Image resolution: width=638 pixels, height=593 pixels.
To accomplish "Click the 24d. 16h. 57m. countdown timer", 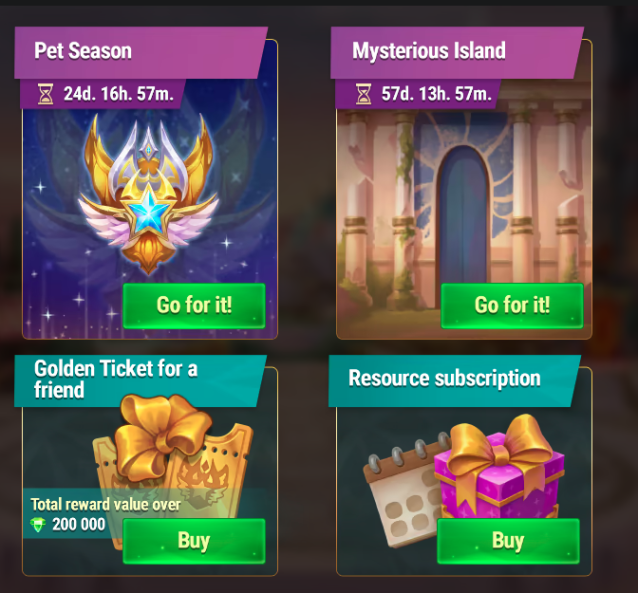I will click(118, 94).
